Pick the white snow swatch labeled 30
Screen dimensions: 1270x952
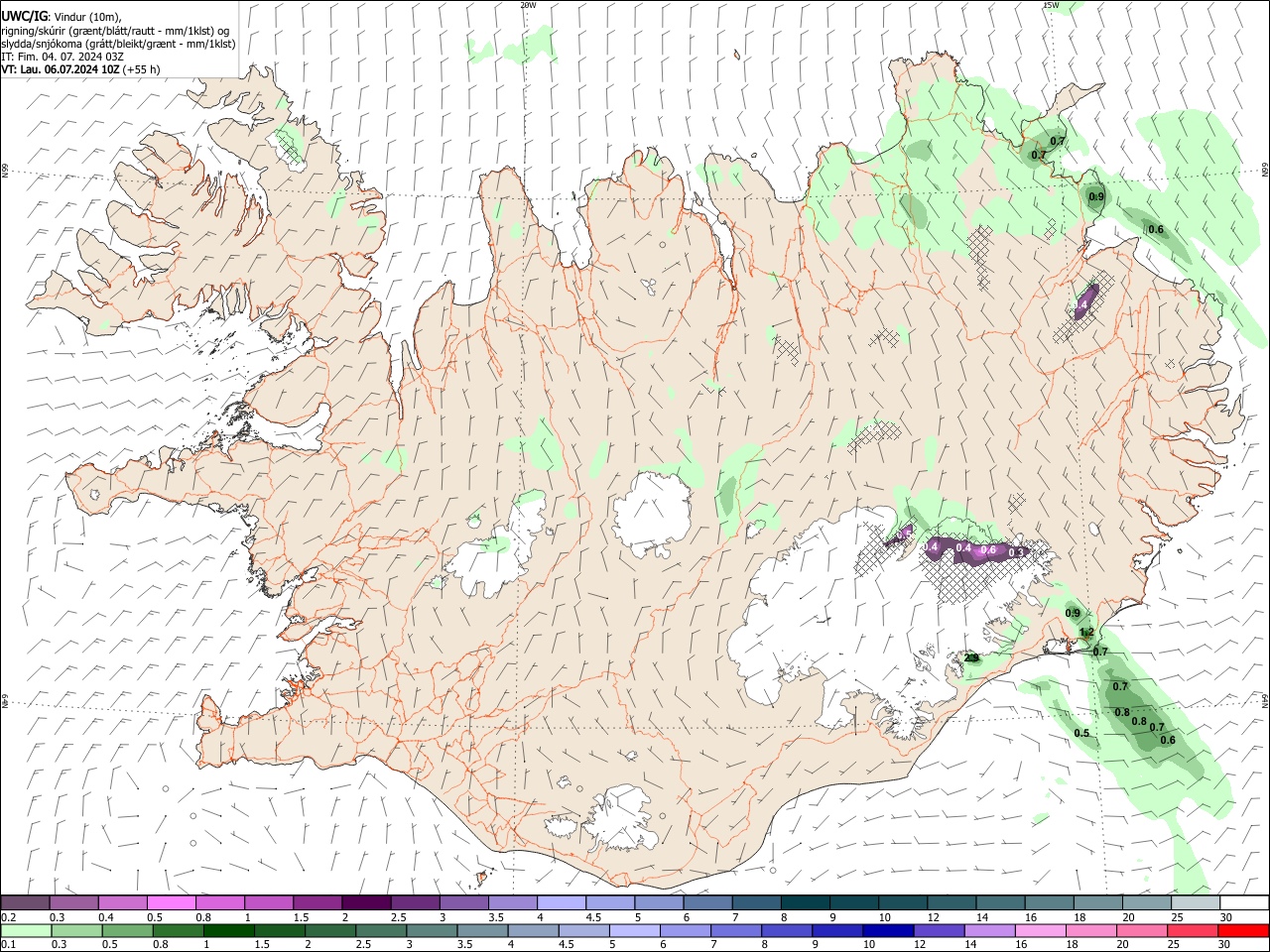[1243, 902]
